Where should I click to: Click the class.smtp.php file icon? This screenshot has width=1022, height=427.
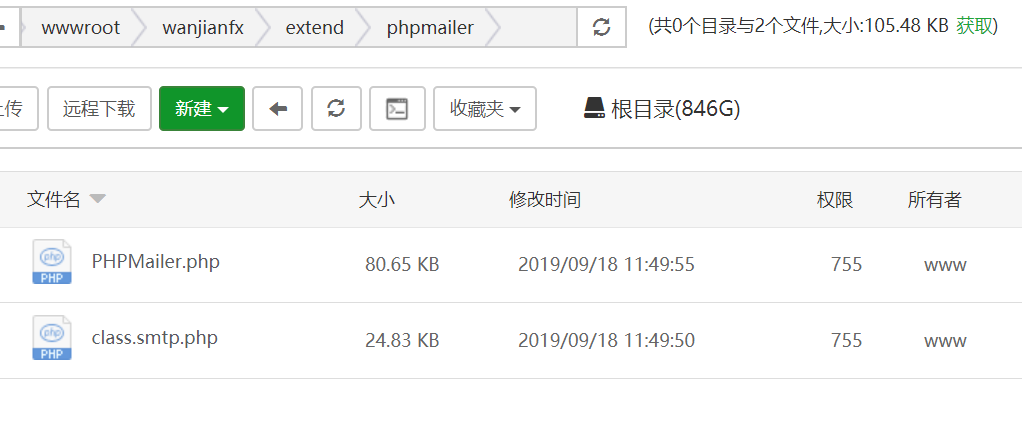(x=51, y=338)
